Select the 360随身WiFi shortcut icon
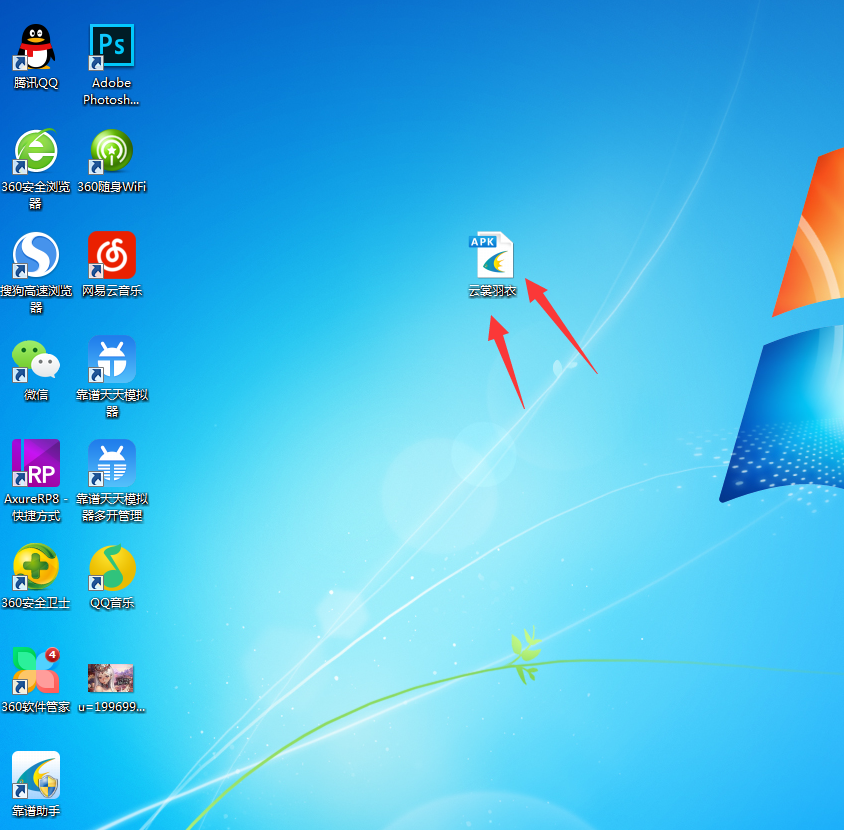The image size is (844, 830). [x=111, y=151]
